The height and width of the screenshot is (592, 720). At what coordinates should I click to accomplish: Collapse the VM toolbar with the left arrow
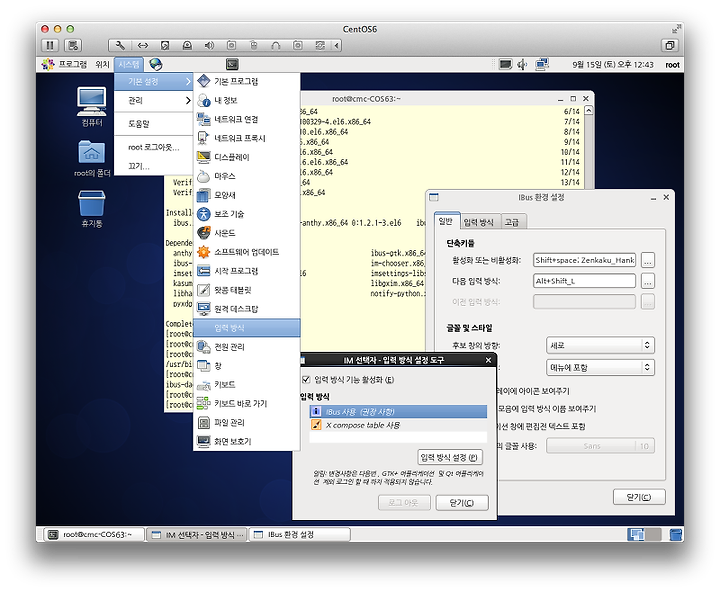(x=337, y=45)
